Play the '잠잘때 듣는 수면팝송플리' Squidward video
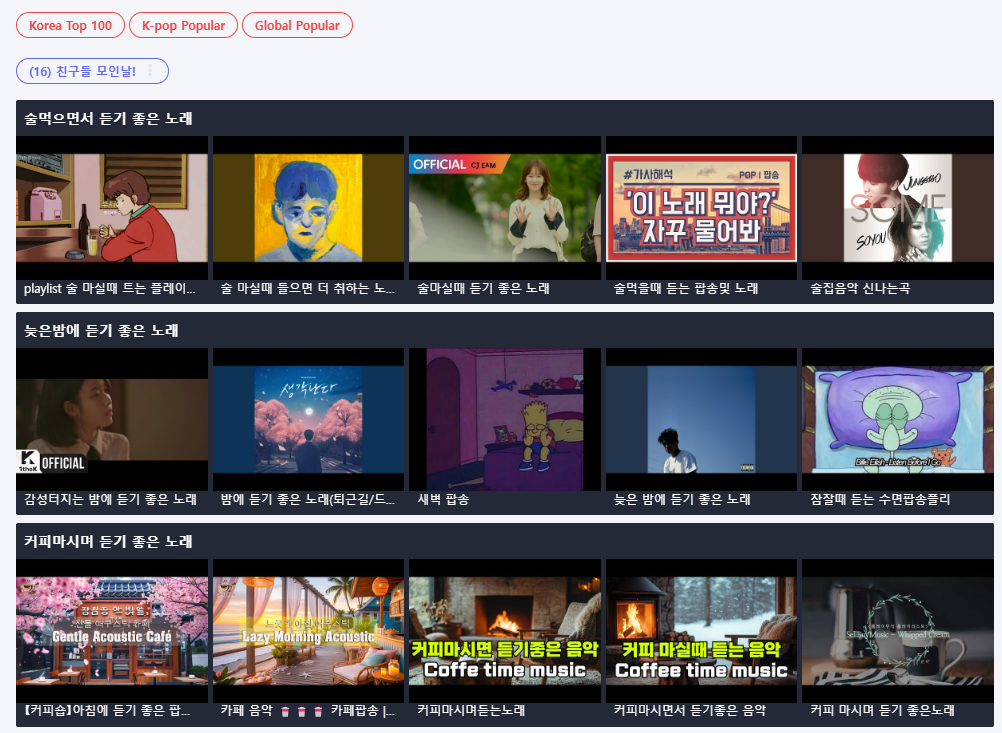Image resolution: width=1002 pixels, height=733 pixels. click(897, 420)
